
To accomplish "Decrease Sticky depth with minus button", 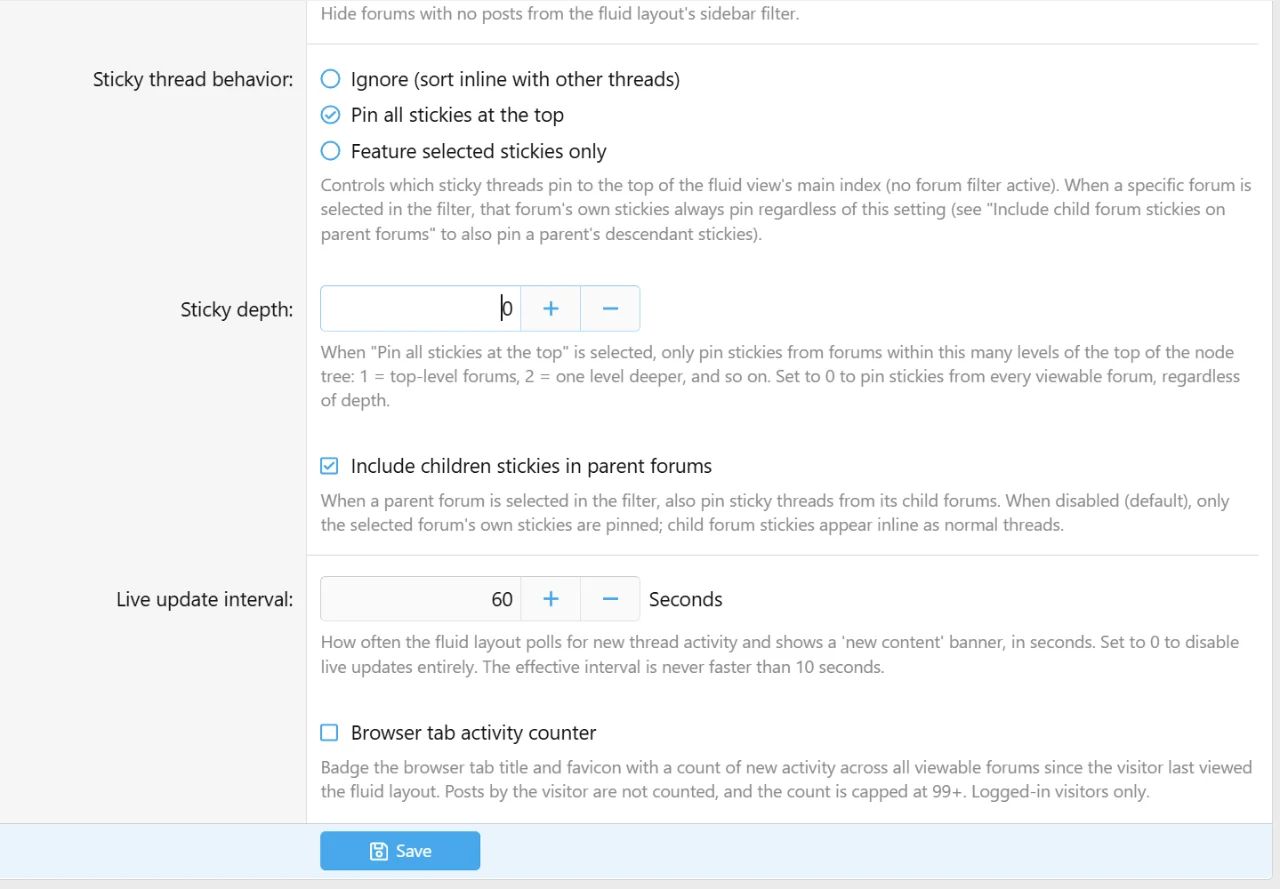I will [x=610, y=309].
